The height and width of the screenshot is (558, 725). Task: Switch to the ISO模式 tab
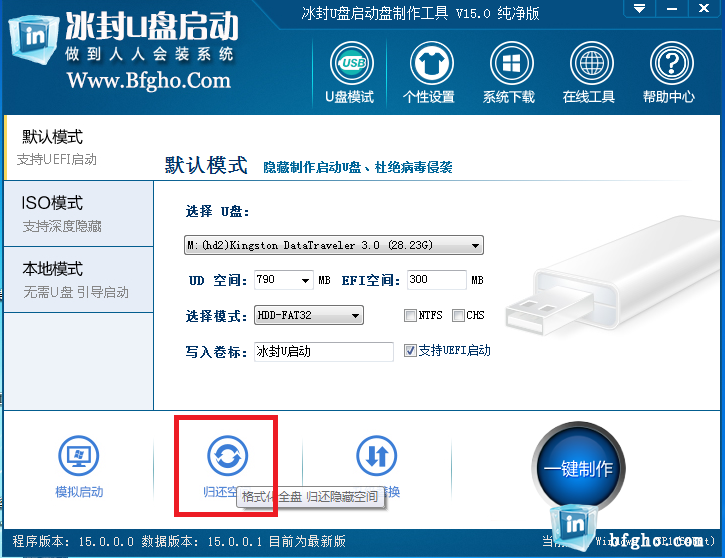(x=79, y=214)
